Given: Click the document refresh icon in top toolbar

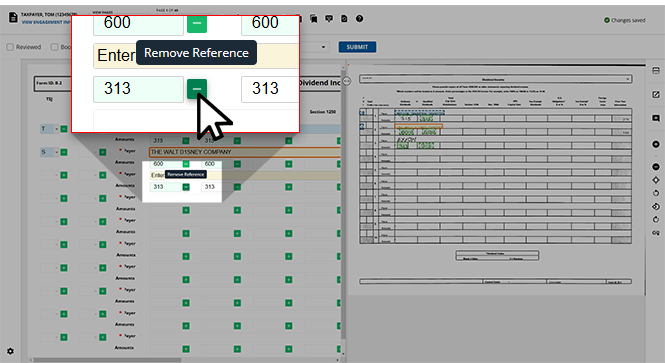Looking at the screenshot, I should [344, 19].
